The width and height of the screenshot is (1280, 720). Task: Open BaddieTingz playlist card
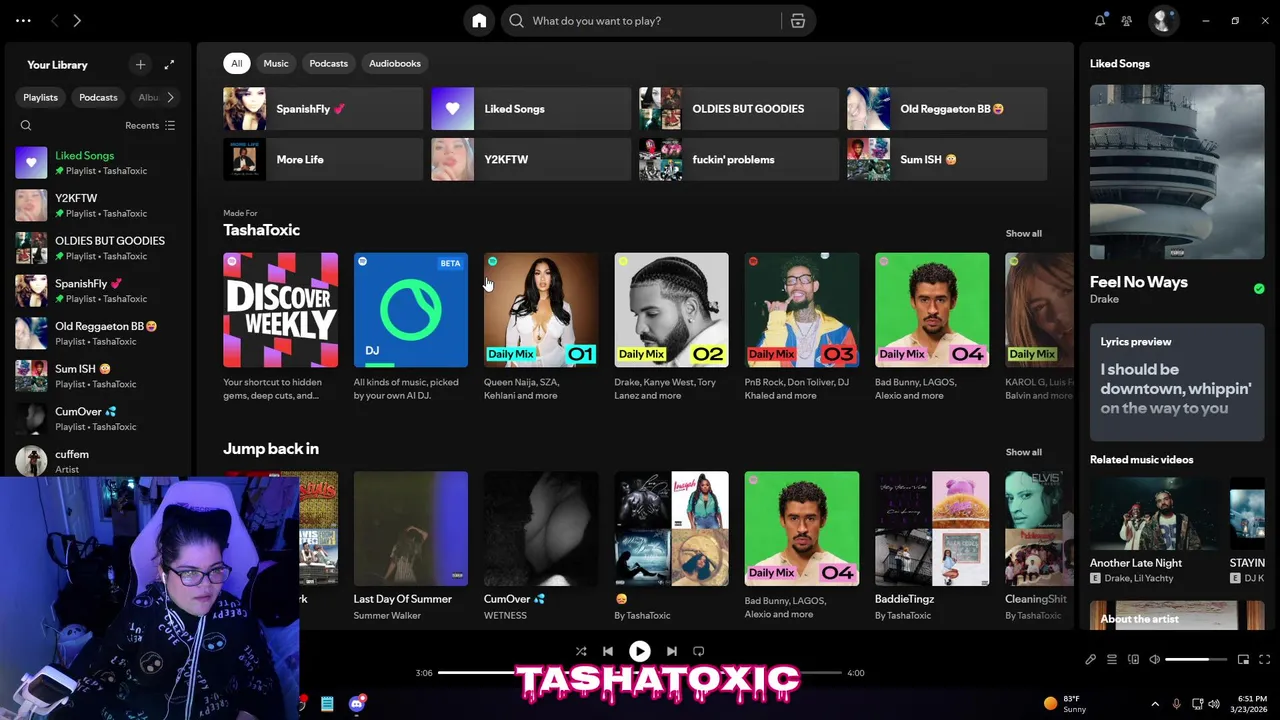[x=931, y=546]
